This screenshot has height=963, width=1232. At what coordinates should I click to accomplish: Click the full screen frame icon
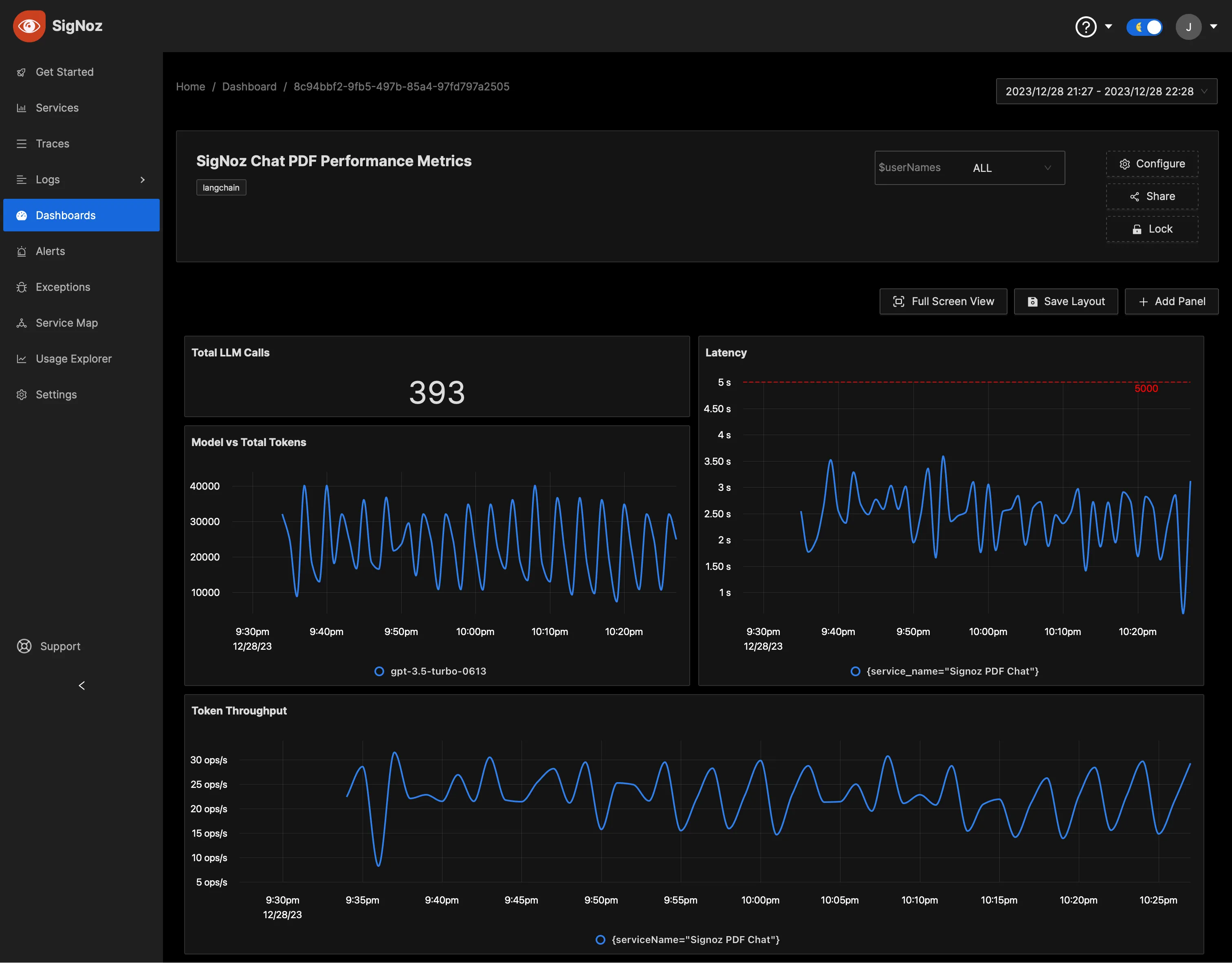(899, 302)
